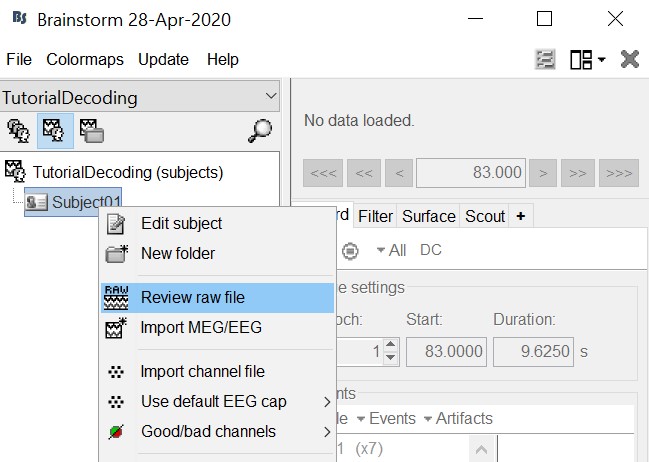The height and width of the screenshot is (462, 649).
Task: Close all figures with X icon
Action: coord(630,59)
